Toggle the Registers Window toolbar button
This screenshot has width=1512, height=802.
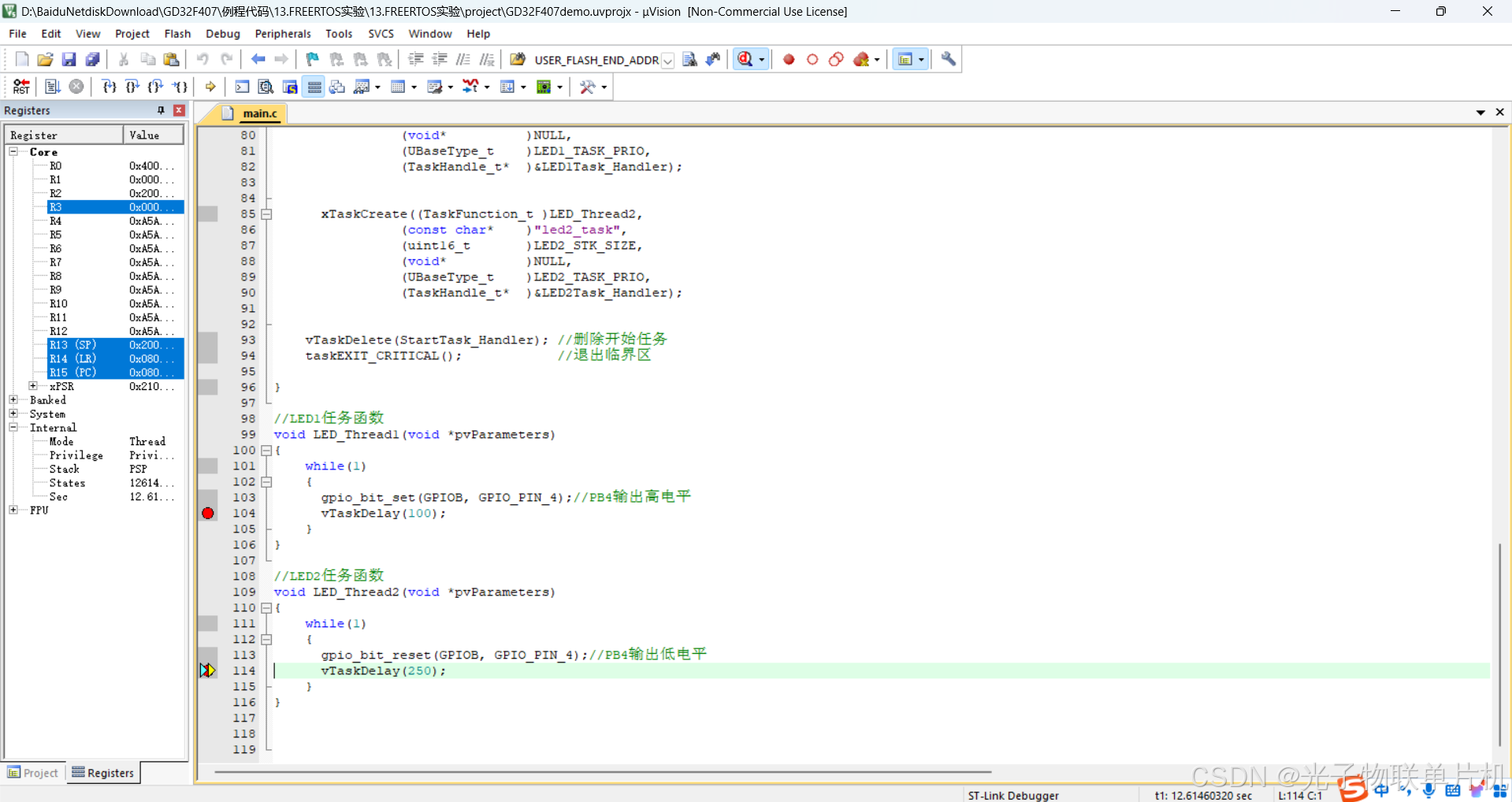314,87
